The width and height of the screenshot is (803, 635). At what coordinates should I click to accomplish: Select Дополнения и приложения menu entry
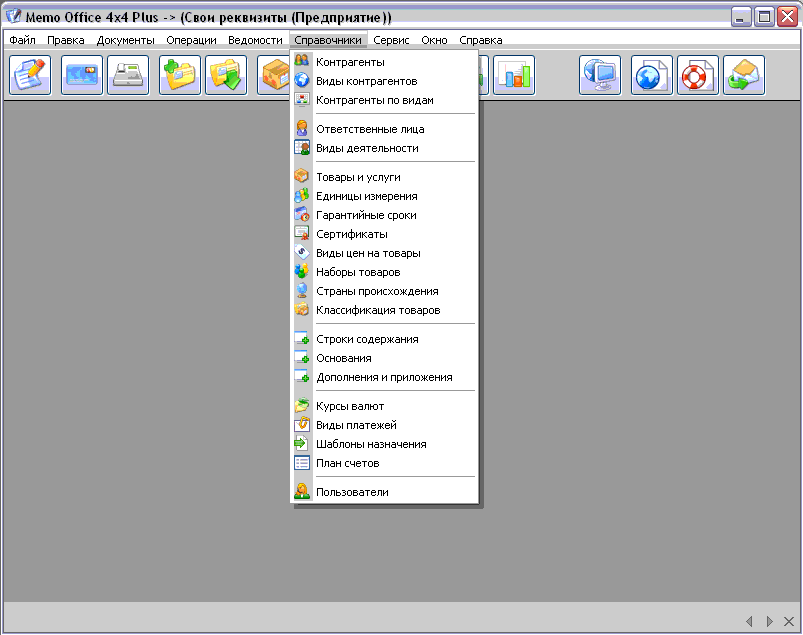pyautogui.click(x=385, y=377)
